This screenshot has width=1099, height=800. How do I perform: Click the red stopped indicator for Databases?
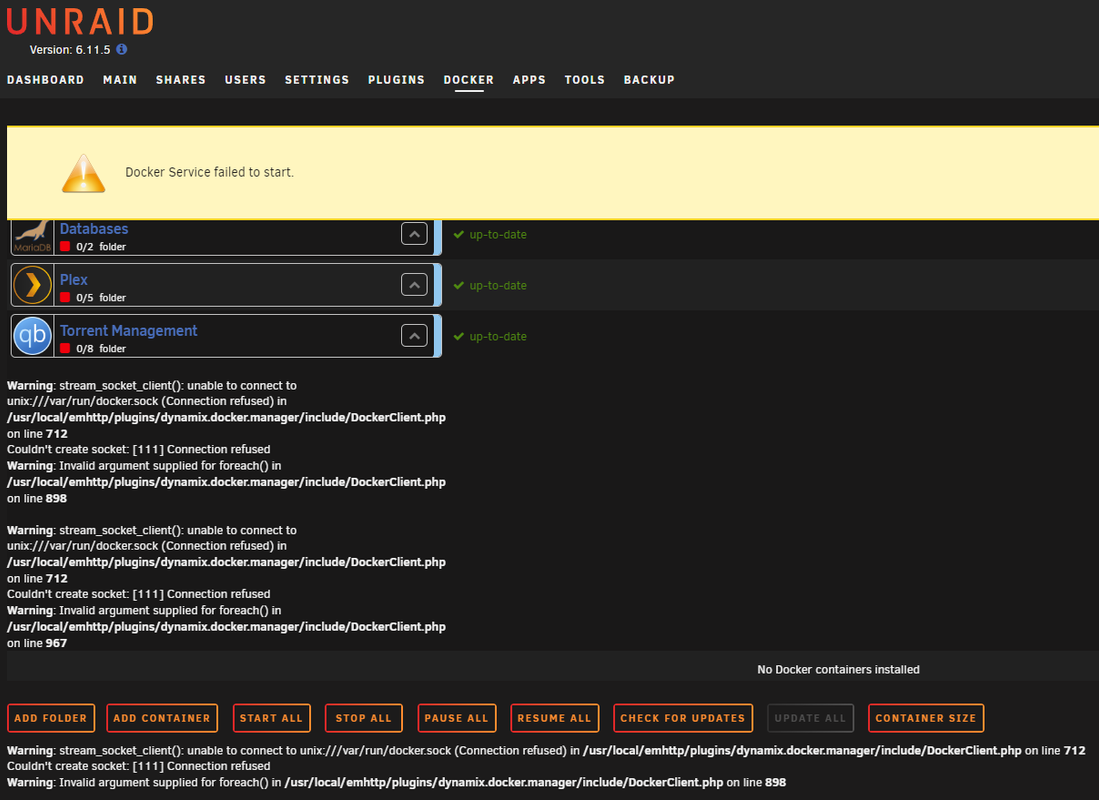pyautogui.click(x=65, y=246)
